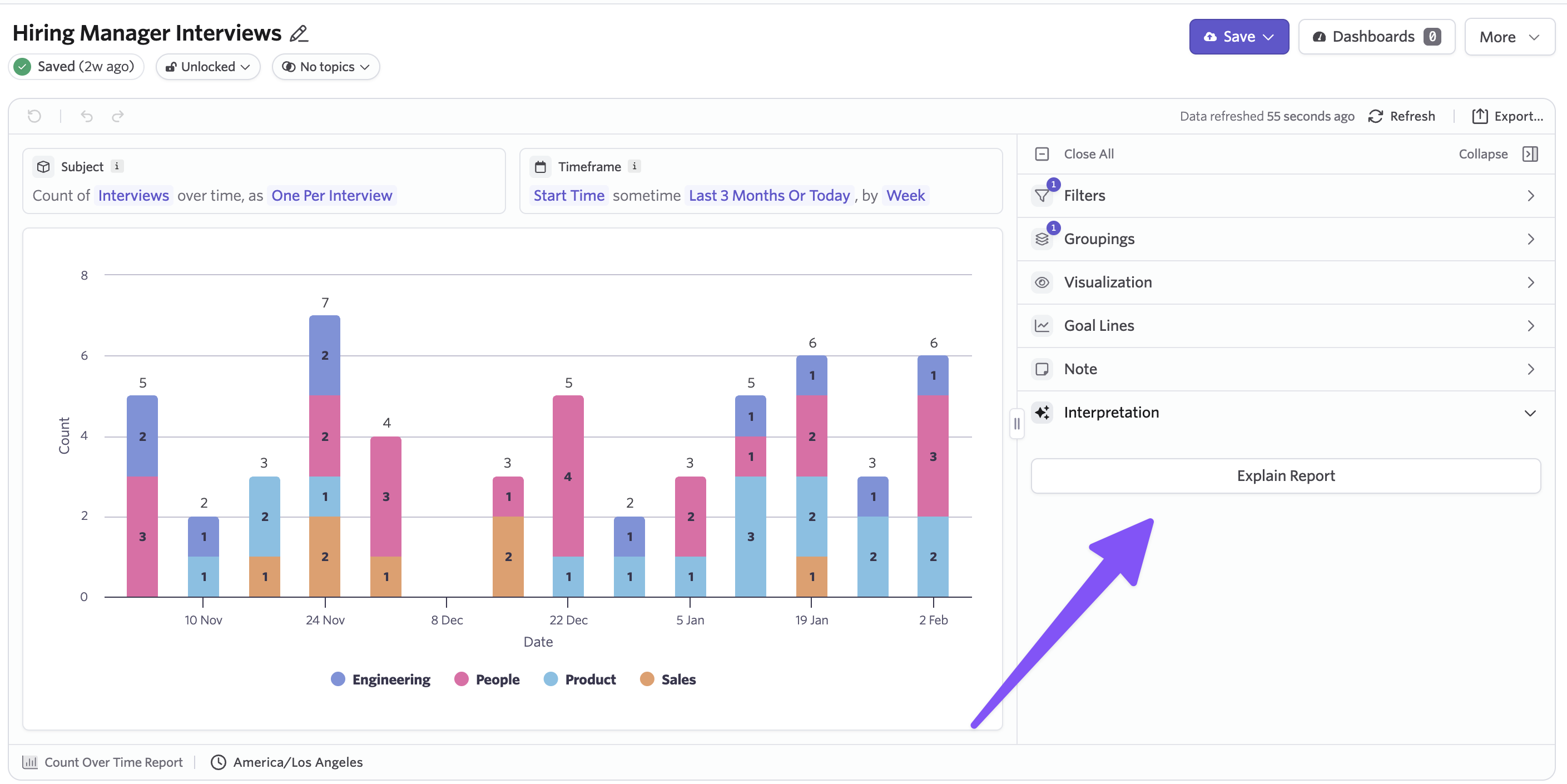The width and height of the screenshot is (1567, 784).
Task: Open the More dropdown menu
Action: point(1509,37)
